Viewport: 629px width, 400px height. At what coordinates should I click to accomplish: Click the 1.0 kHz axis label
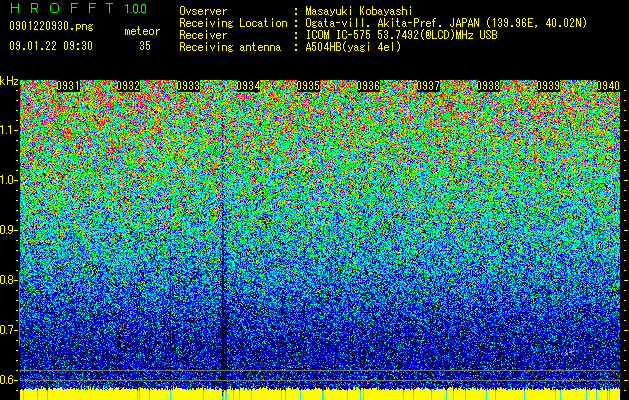(x=8, y=180)
